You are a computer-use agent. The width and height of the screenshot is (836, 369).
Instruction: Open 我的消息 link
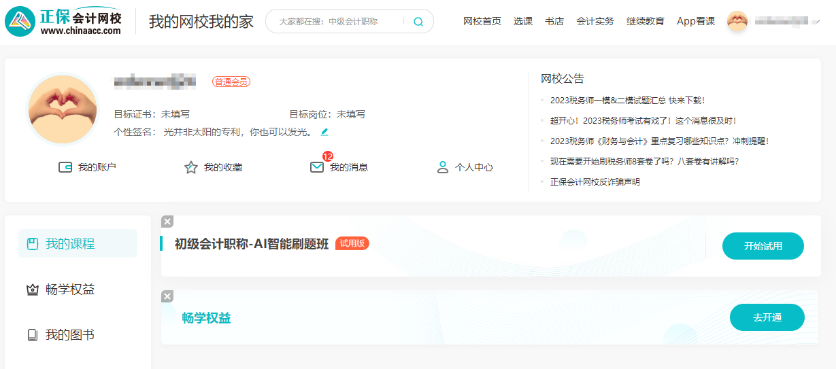point(349,167)
